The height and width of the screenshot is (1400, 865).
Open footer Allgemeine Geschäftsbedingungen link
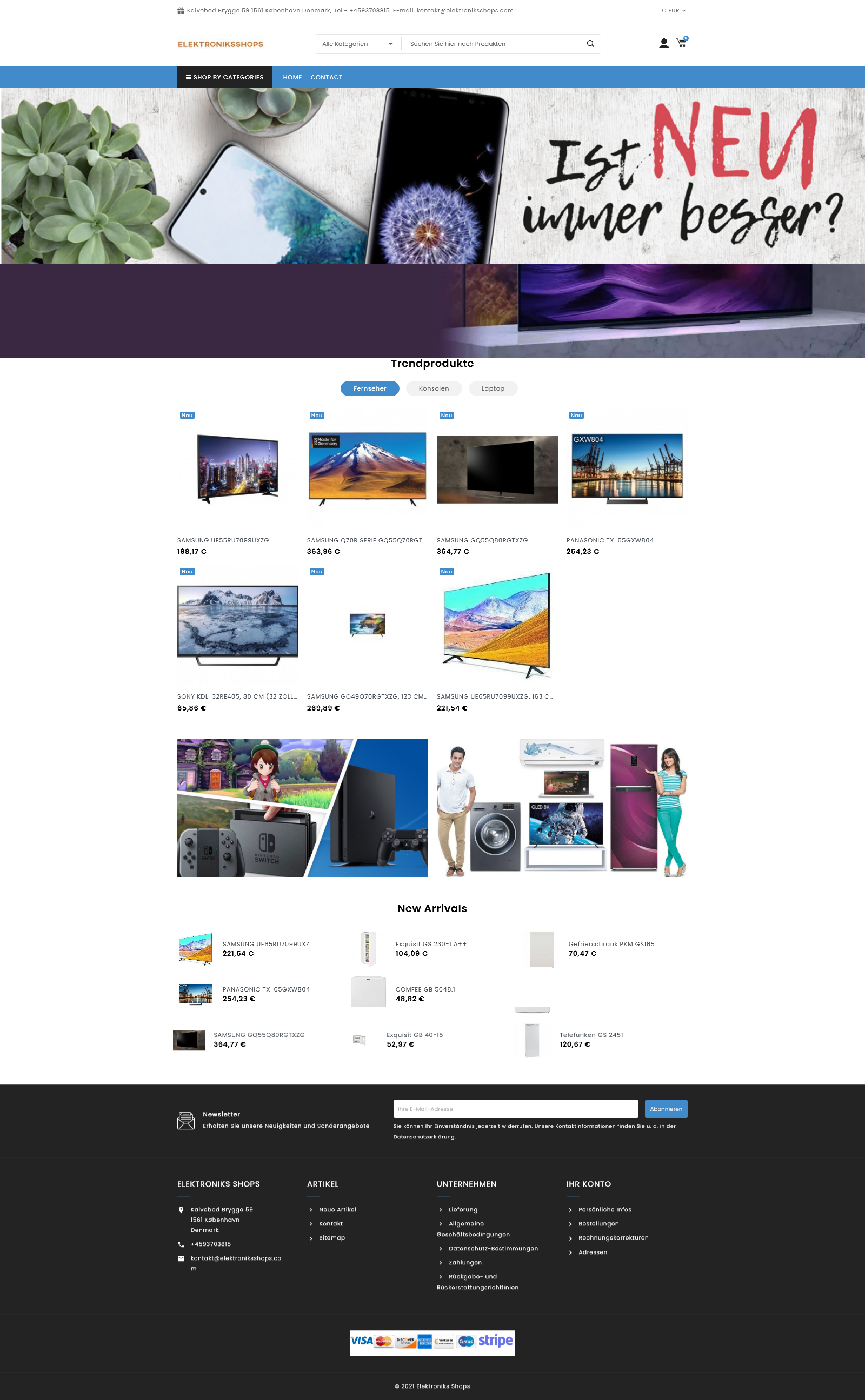coord(473,1229)
